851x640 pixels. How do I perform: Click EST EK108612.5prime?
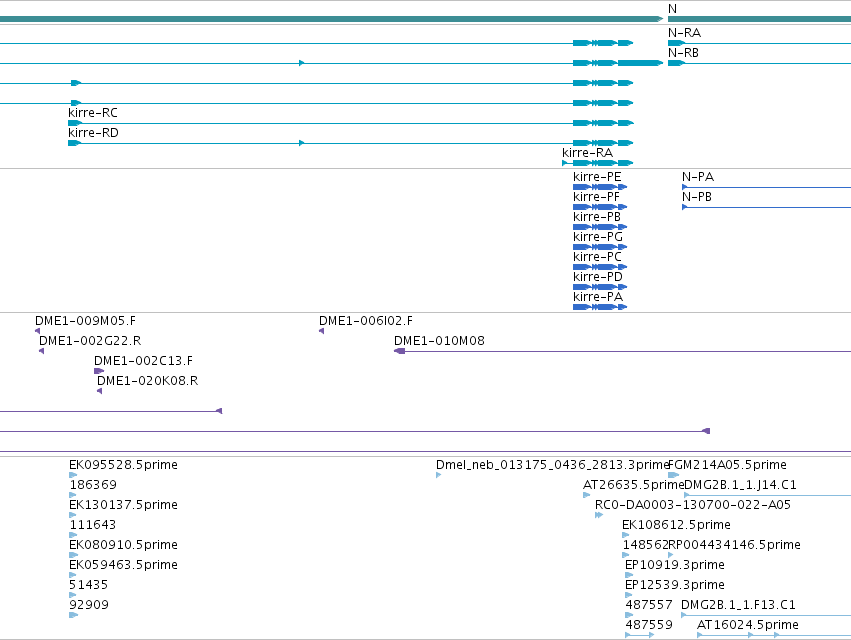(676, 525)
